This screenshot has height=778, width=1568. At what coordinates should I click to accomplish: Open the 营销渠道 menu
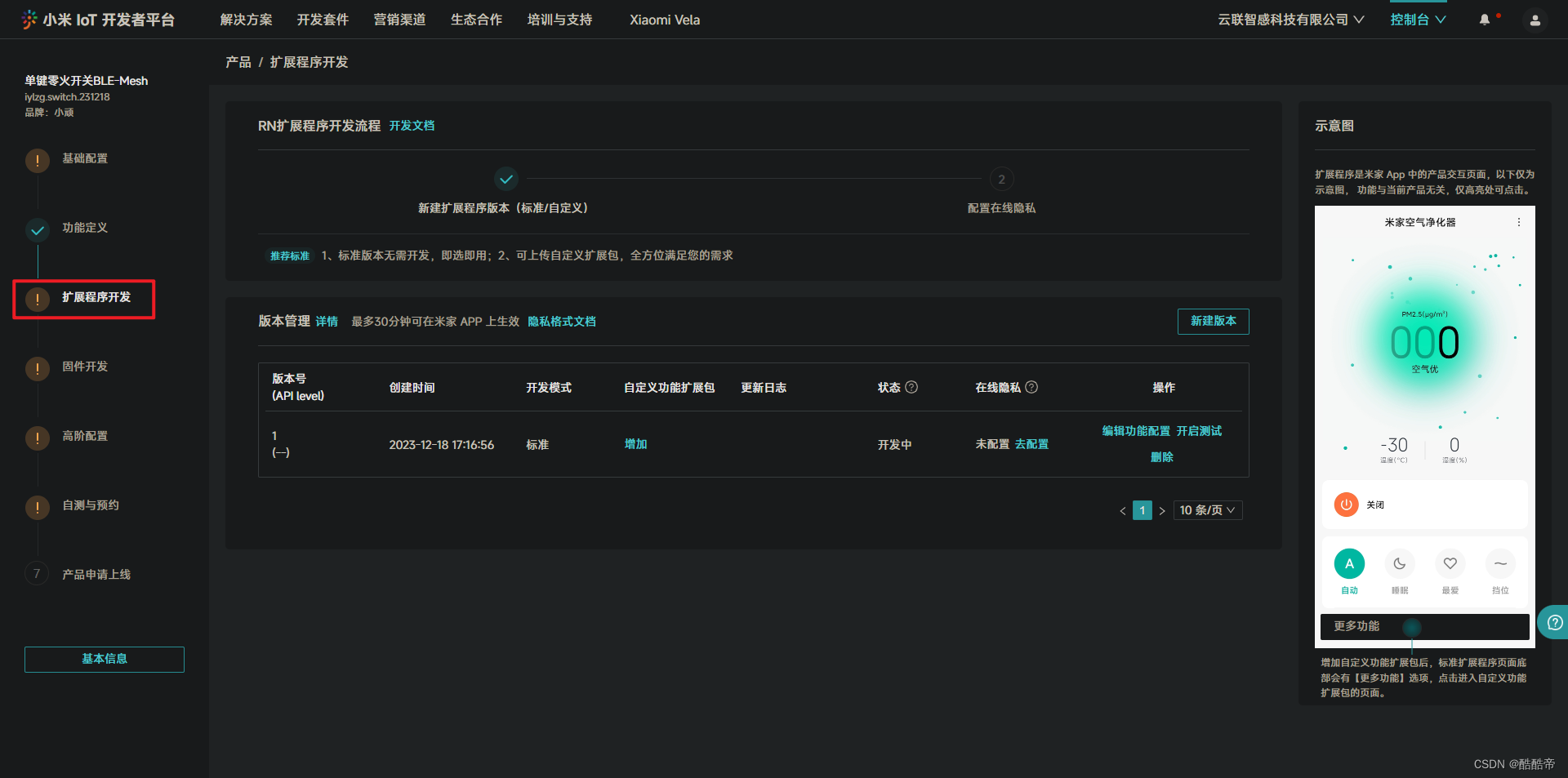coord(399,20)
